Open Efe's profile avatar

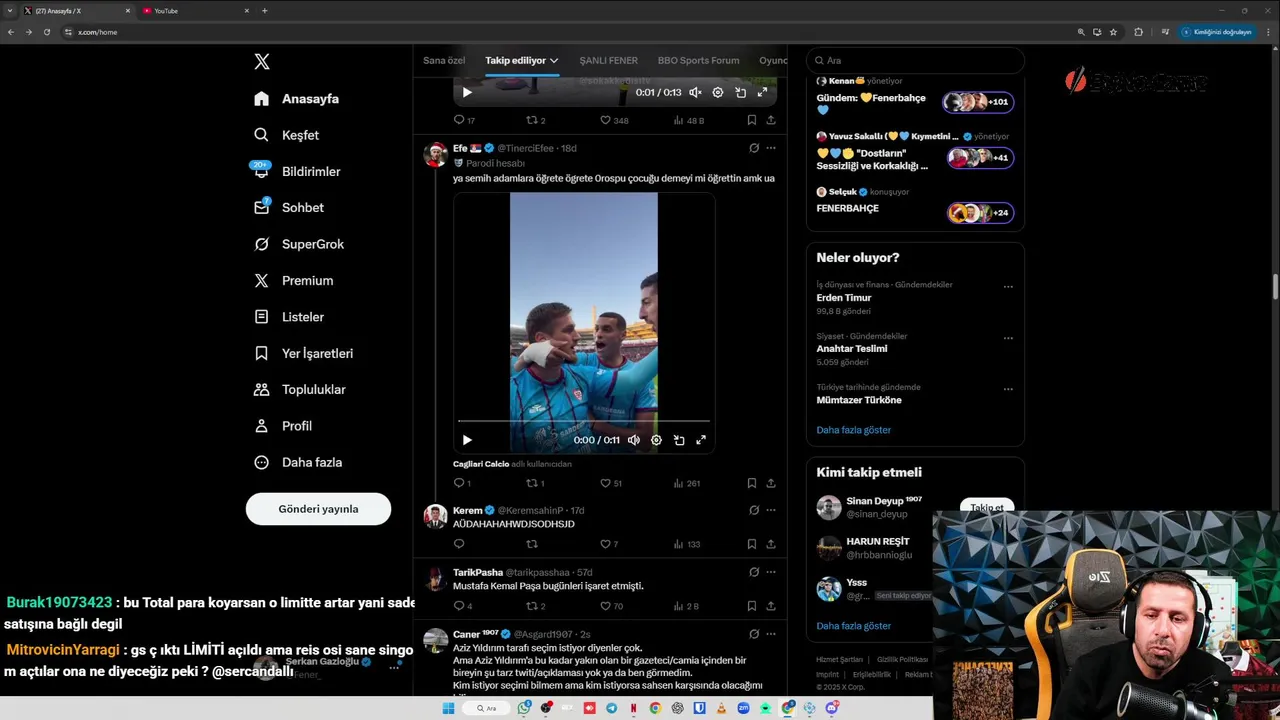(x=435, y=154)
